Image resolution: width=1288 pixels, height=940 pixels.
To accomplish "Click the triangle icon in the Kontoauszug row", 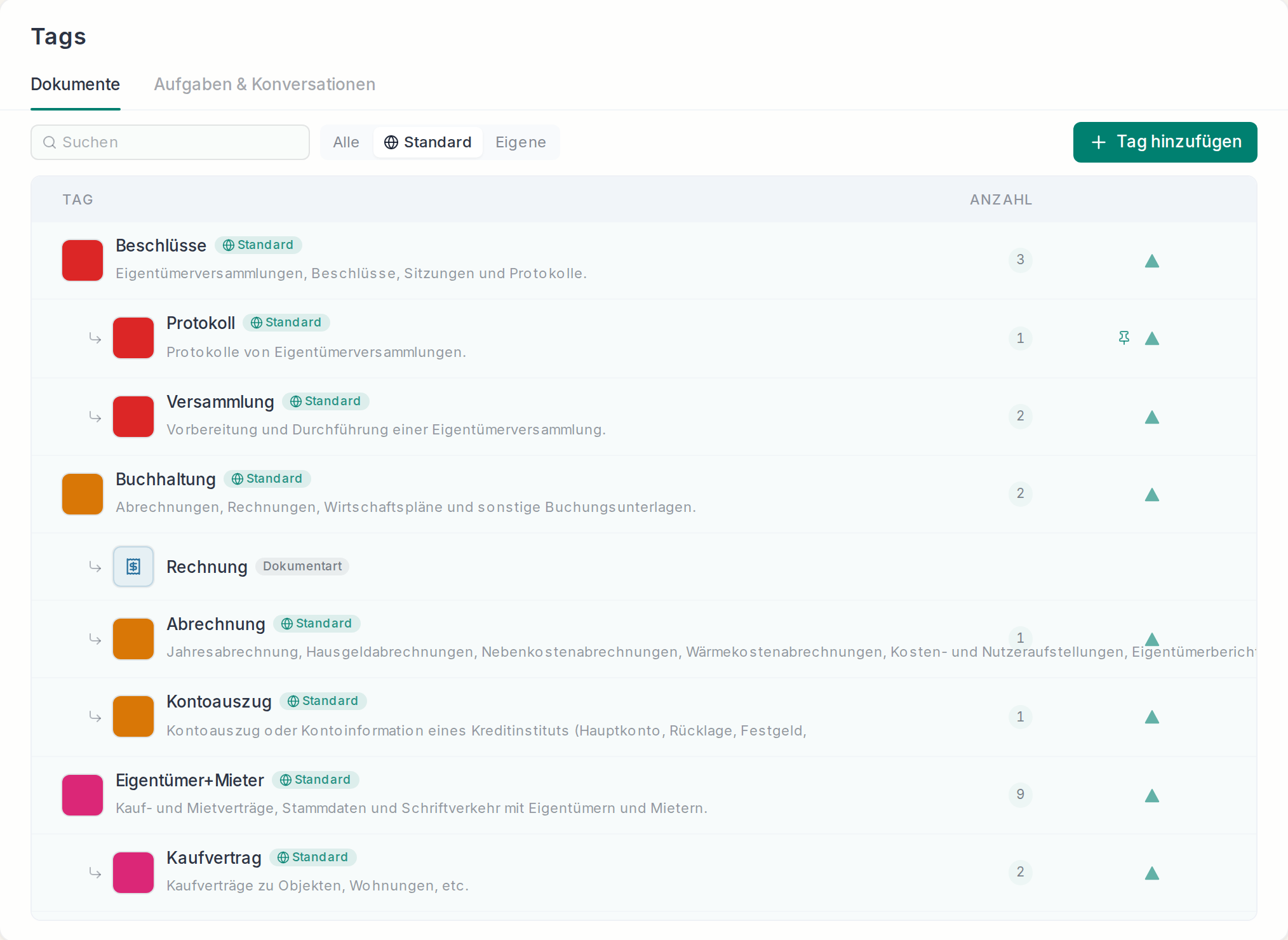I will point(1152,717).
